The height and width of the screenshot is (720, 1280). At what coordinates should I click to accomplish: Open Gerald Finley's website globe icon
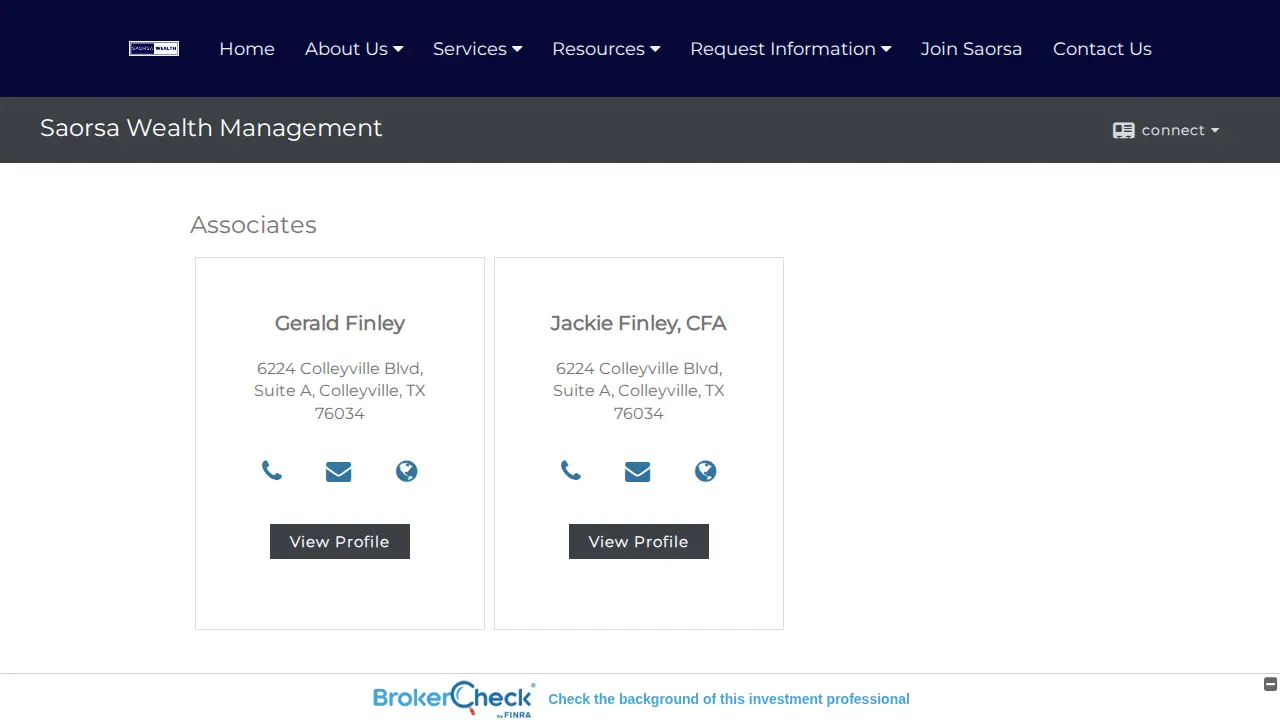(406, 471)
